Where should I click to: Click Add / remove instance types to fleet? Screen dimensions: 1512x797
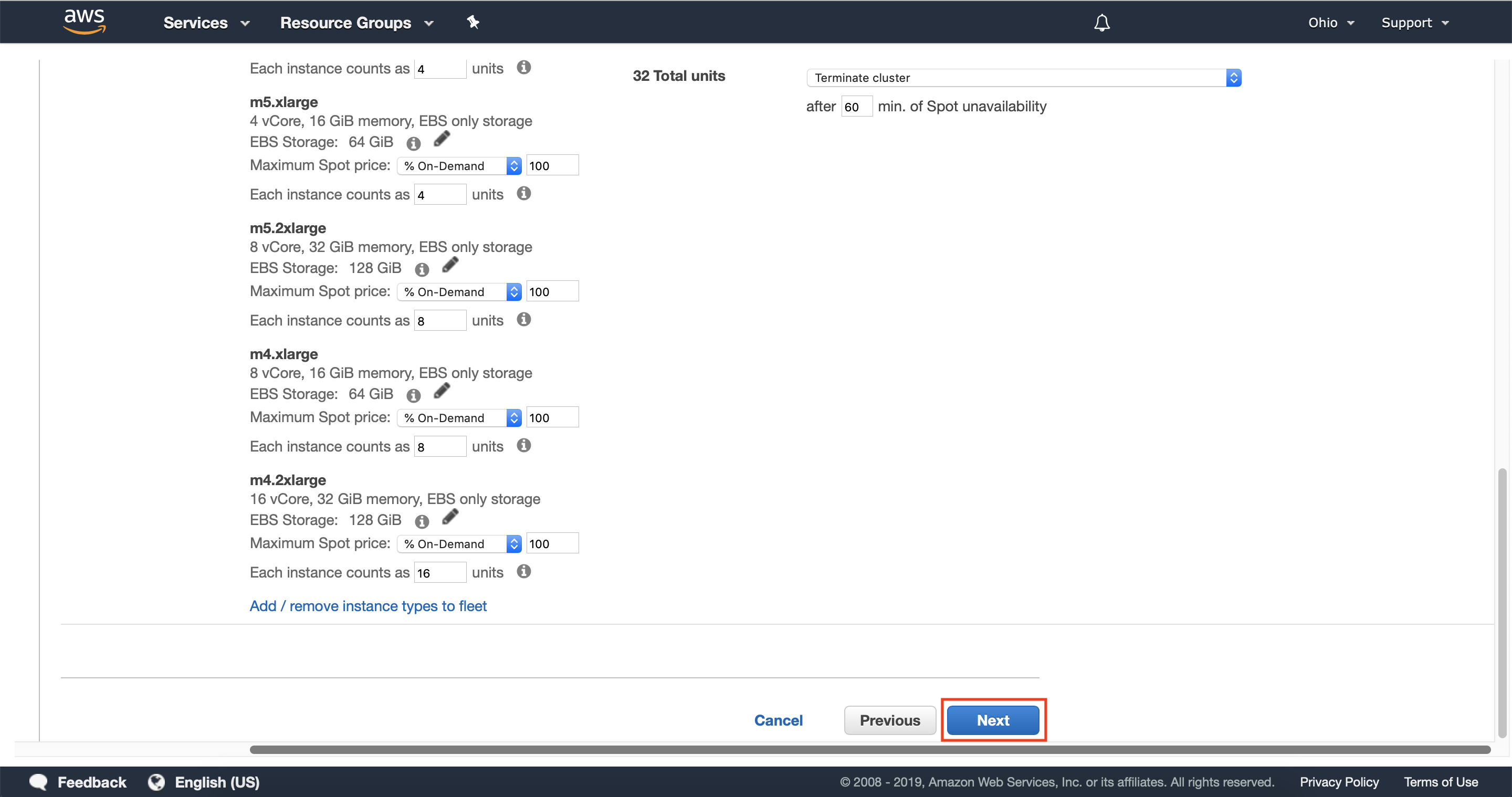[x=368, y=606]
